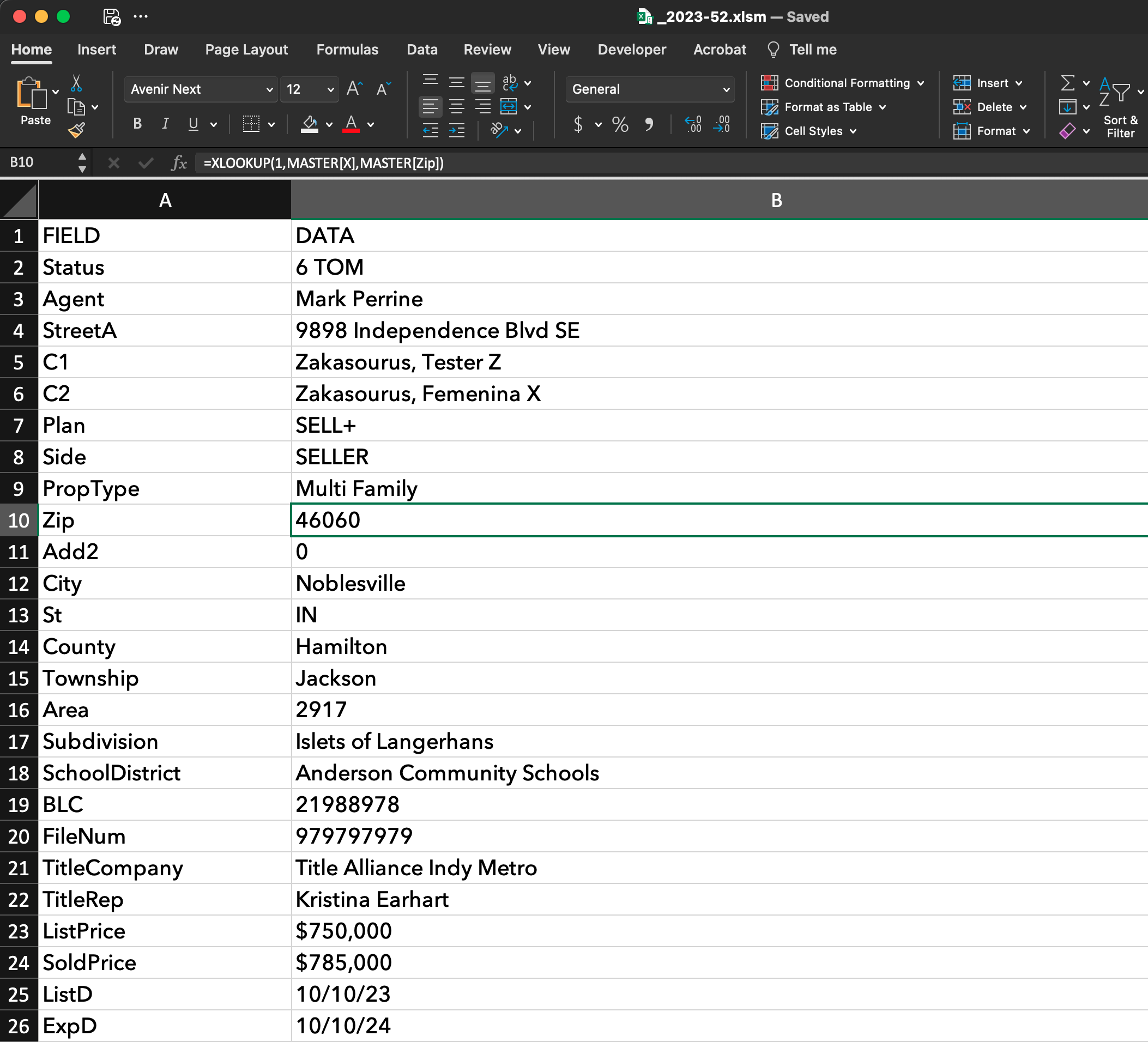The height and width of the screenshot is (1042, 1148).
Task: Click the Format Painter brush icon
Action: [x=76, y=131]
